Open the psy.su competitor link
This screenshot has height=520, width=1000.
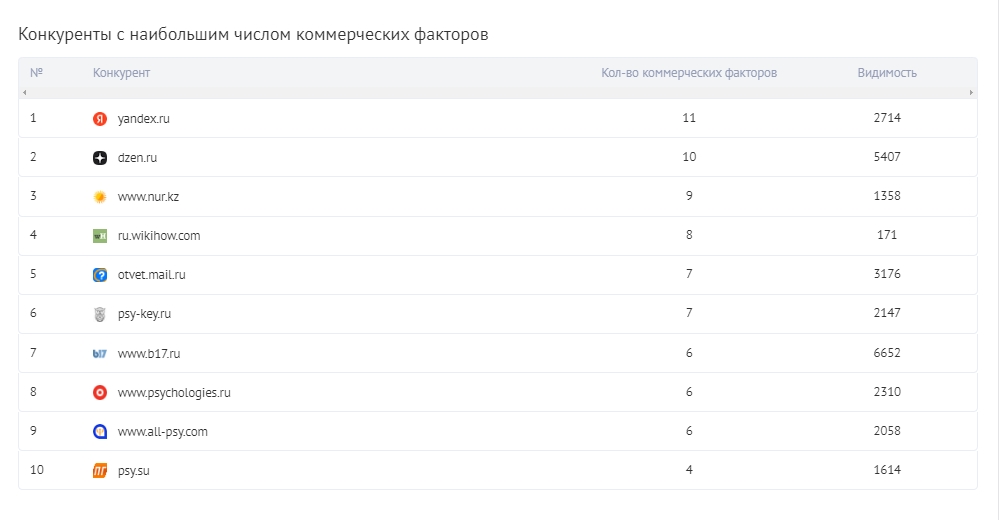(133, 471)
